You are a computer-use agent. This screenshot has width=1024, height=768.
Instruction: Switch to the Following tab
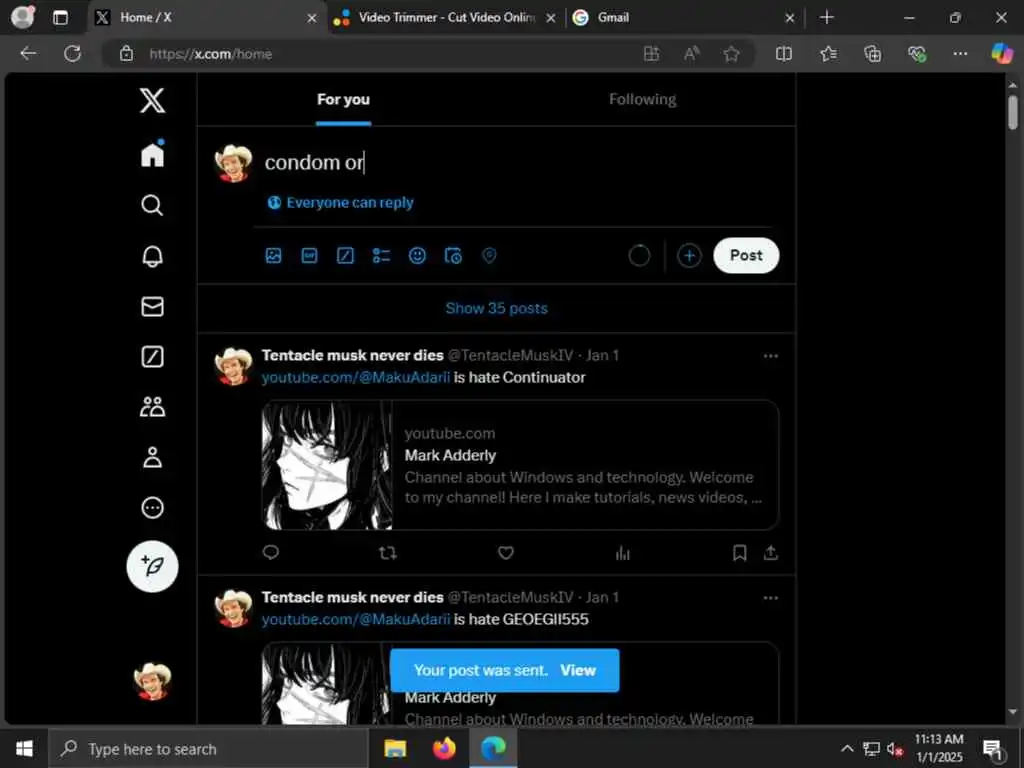tap(643, 99)
